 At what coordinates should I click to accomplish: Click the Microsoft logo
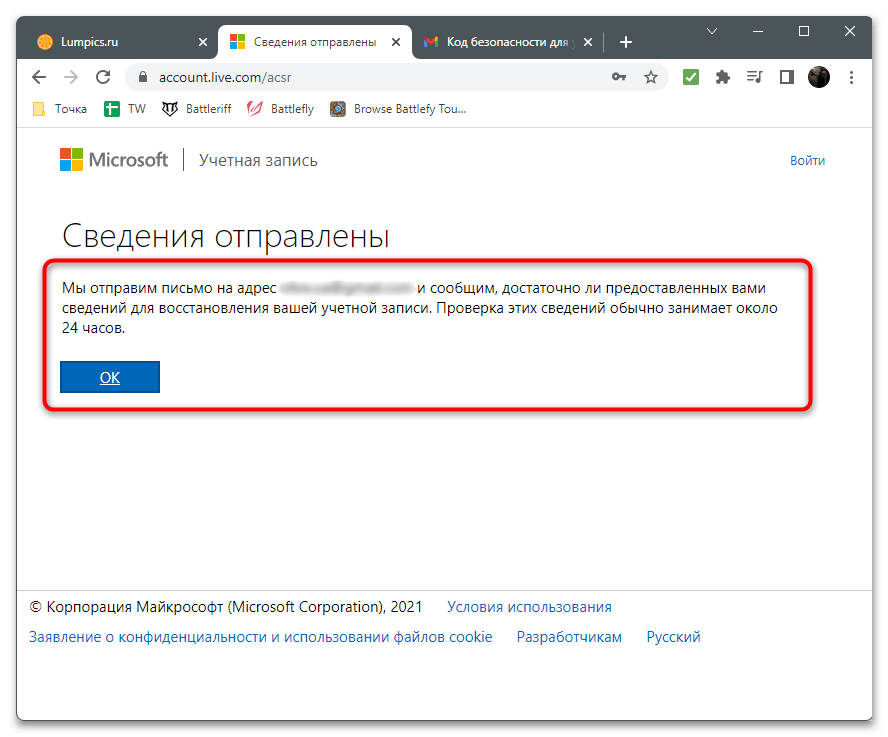tap(114, 160)
